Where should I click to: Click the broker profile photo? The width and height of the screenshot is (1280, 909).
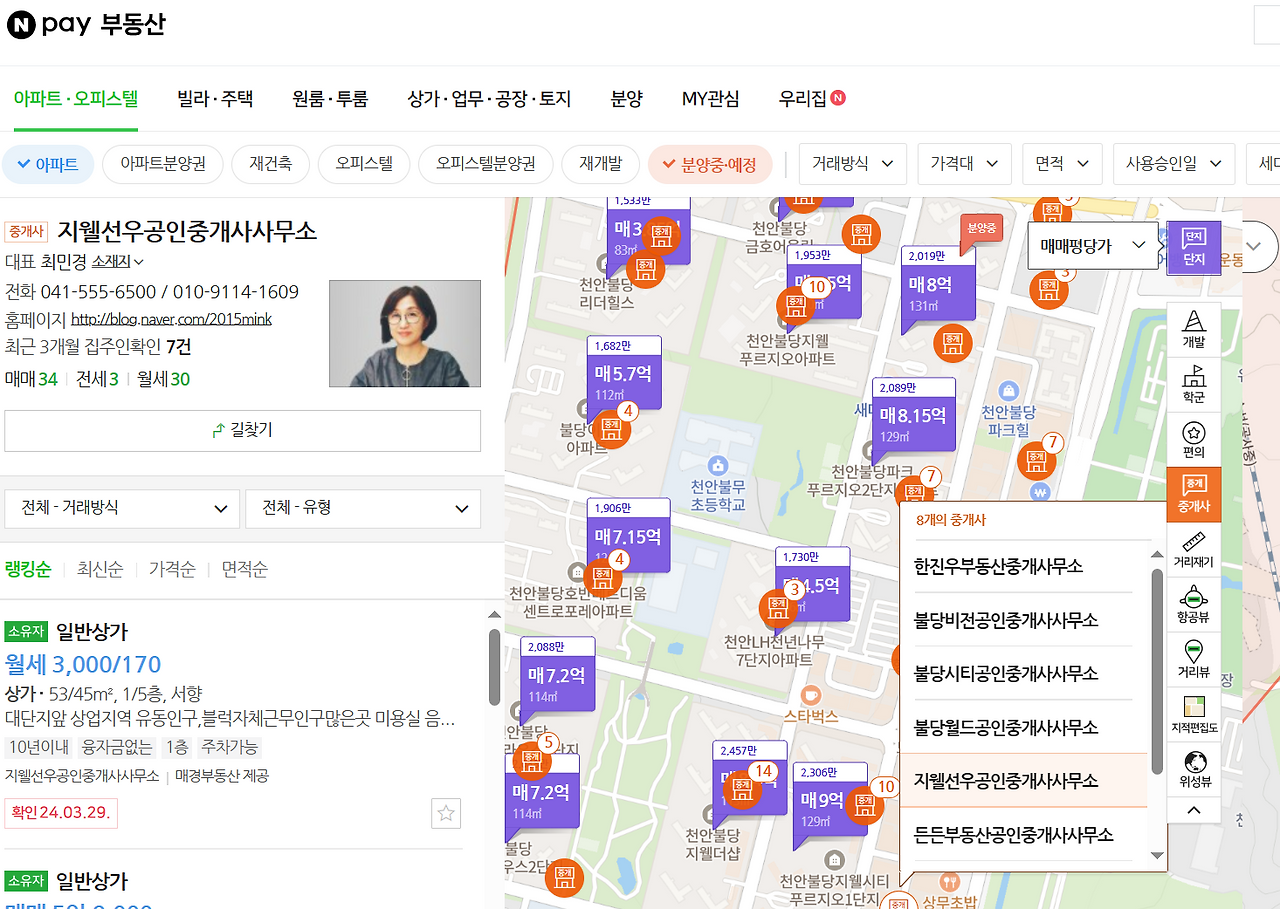pos(405,333)
